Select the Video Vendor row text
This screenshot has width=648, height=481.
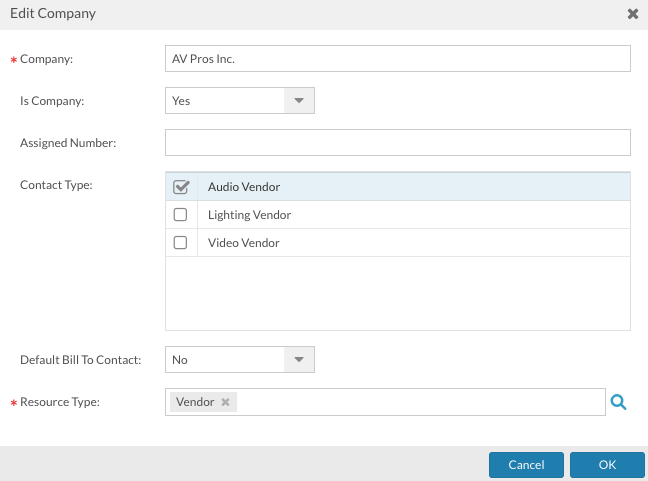[243, 243]
